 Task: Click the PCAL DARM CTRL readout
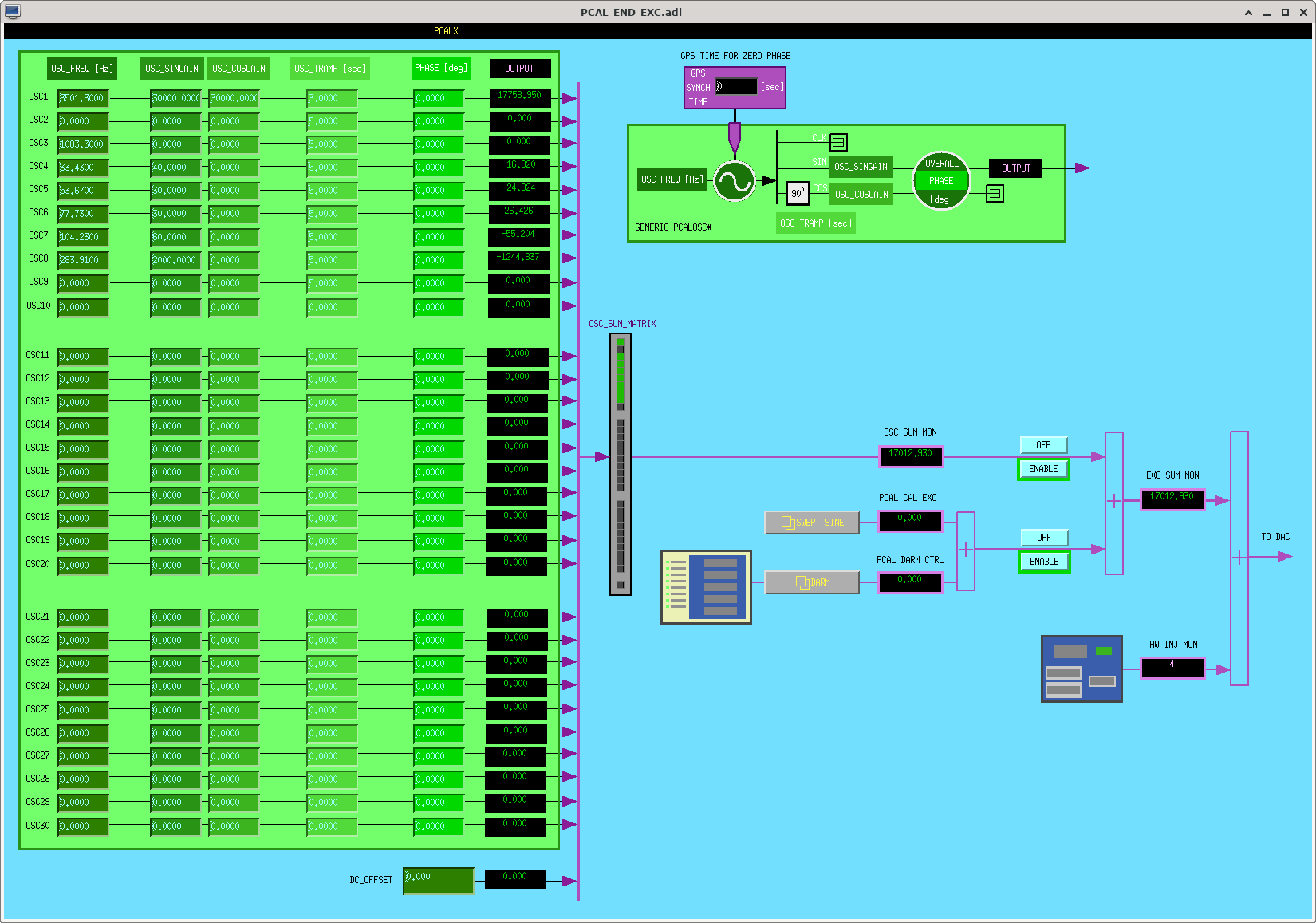(x=910, y=582)
